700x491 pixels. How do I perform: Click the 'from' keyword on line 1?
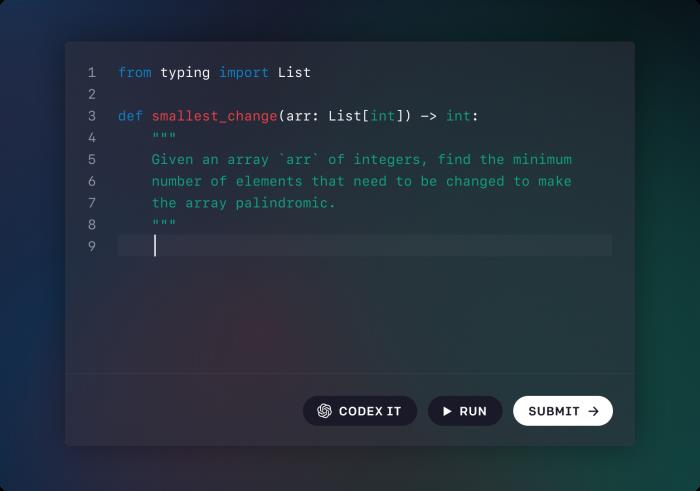click(135, 72)
